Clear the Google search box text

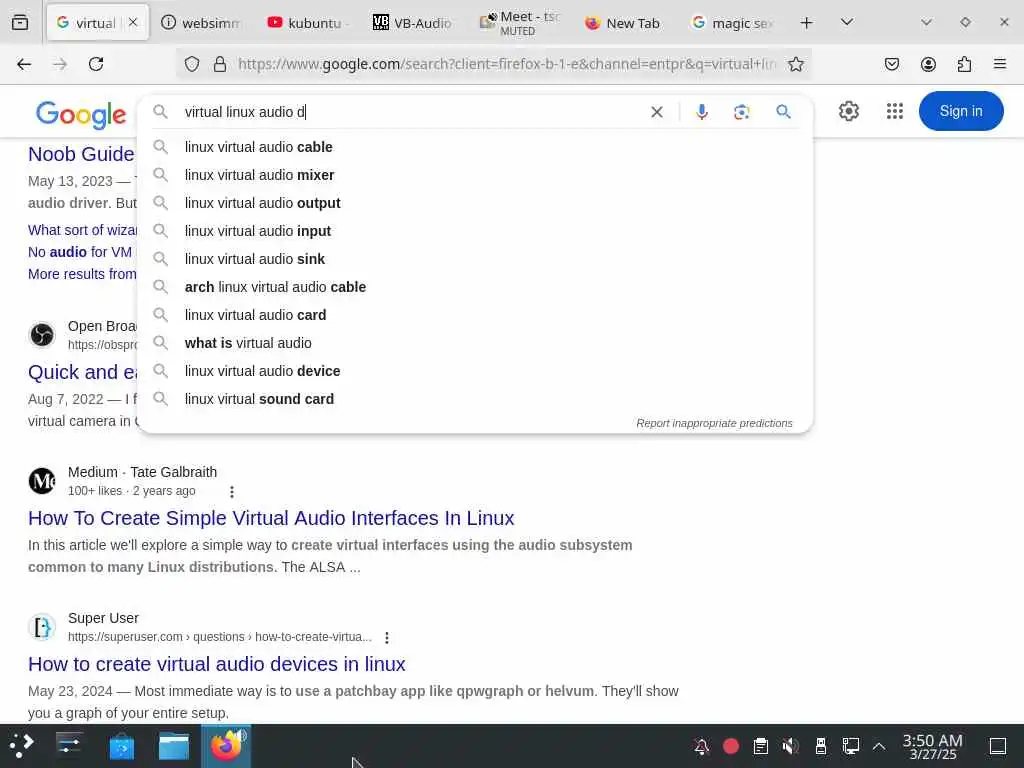point(657,112)
